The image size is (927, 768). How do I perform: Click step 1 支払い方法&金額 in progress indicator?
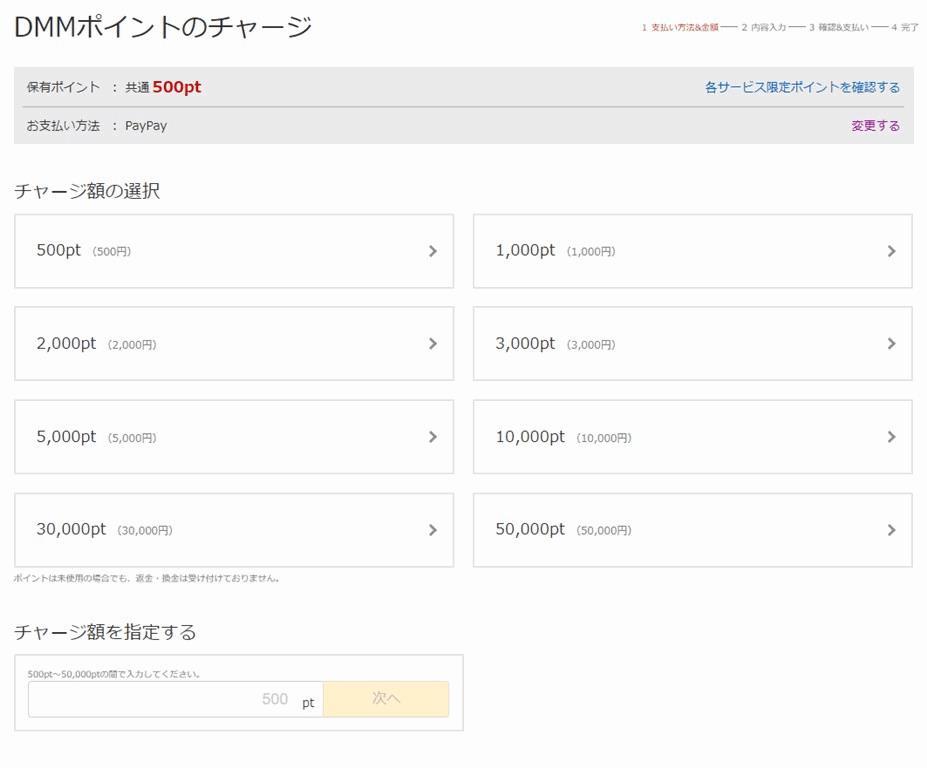click(x=680, y=28)
